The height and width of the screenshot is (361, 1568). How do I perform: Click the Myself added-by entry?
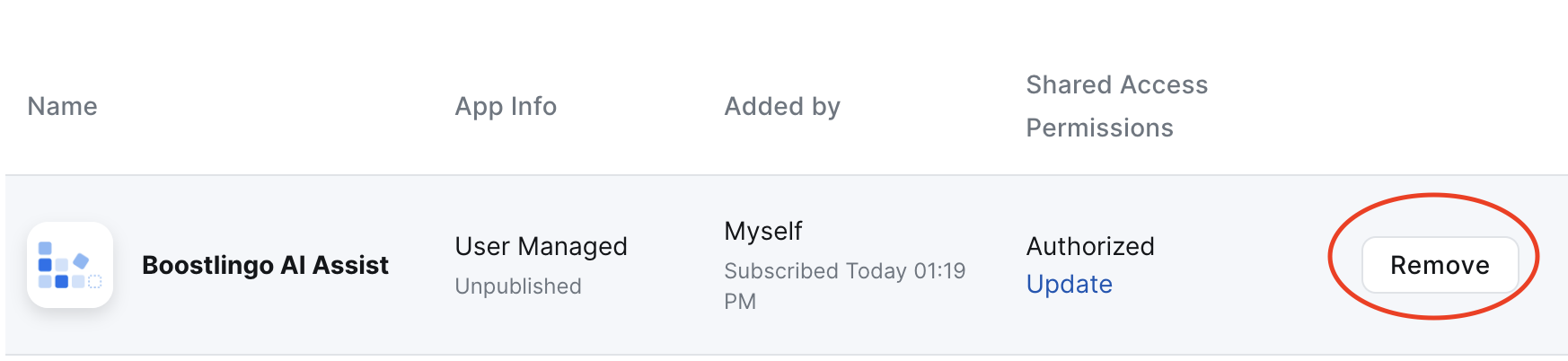coord(762,231)
